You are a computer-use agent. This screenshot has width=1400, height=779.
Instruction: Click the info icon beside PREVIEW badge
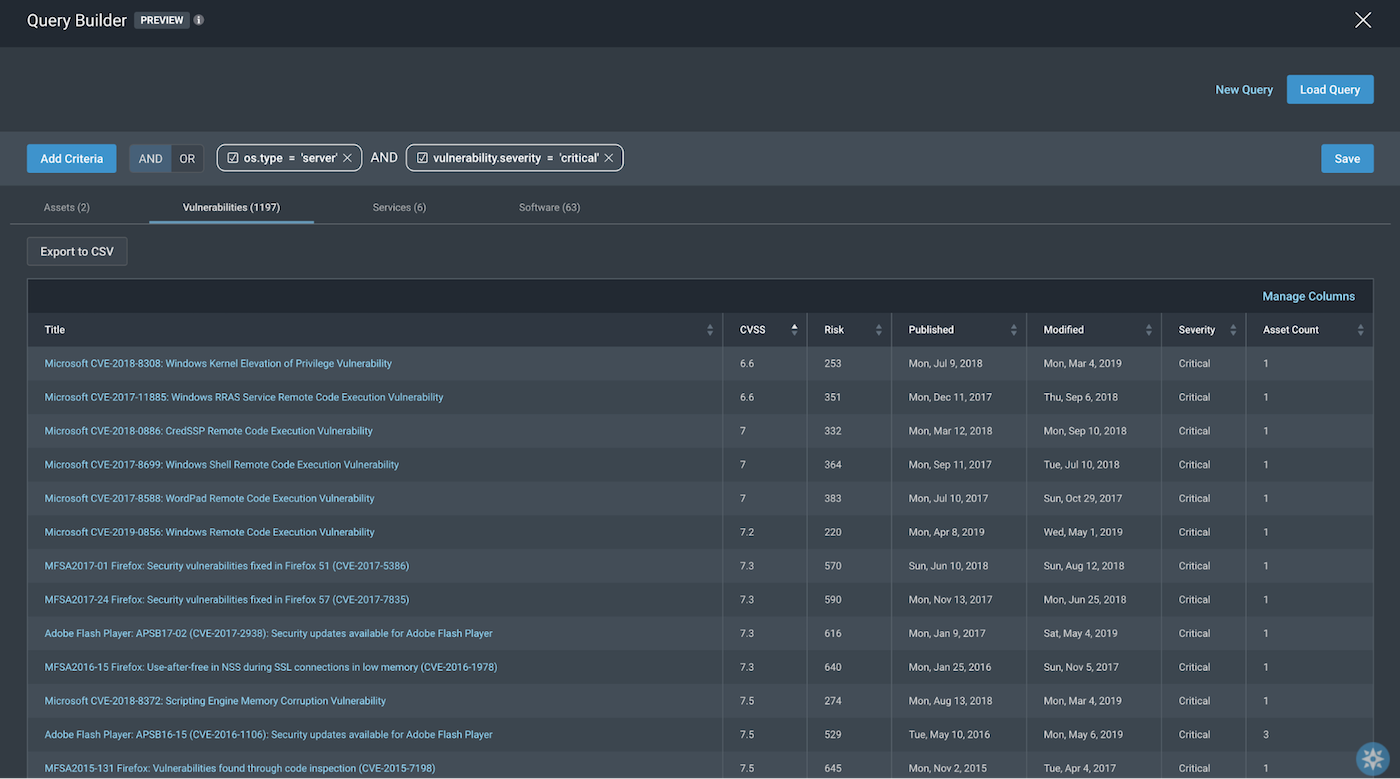point(199,20)
